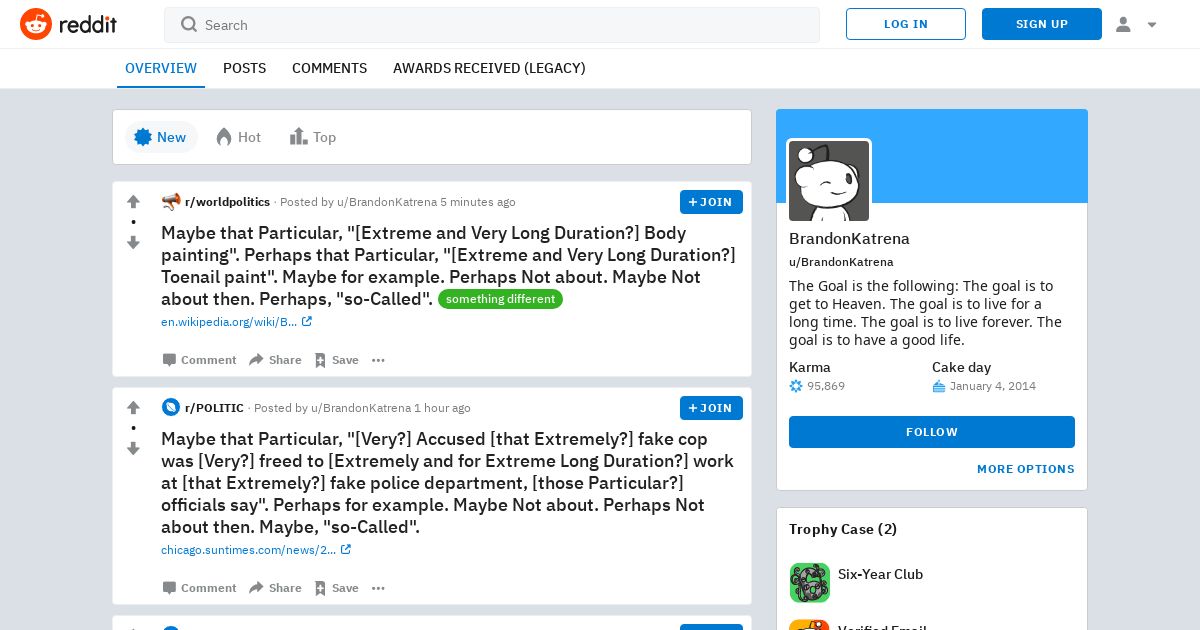Open the en.wikipedia.org external link

236,322
